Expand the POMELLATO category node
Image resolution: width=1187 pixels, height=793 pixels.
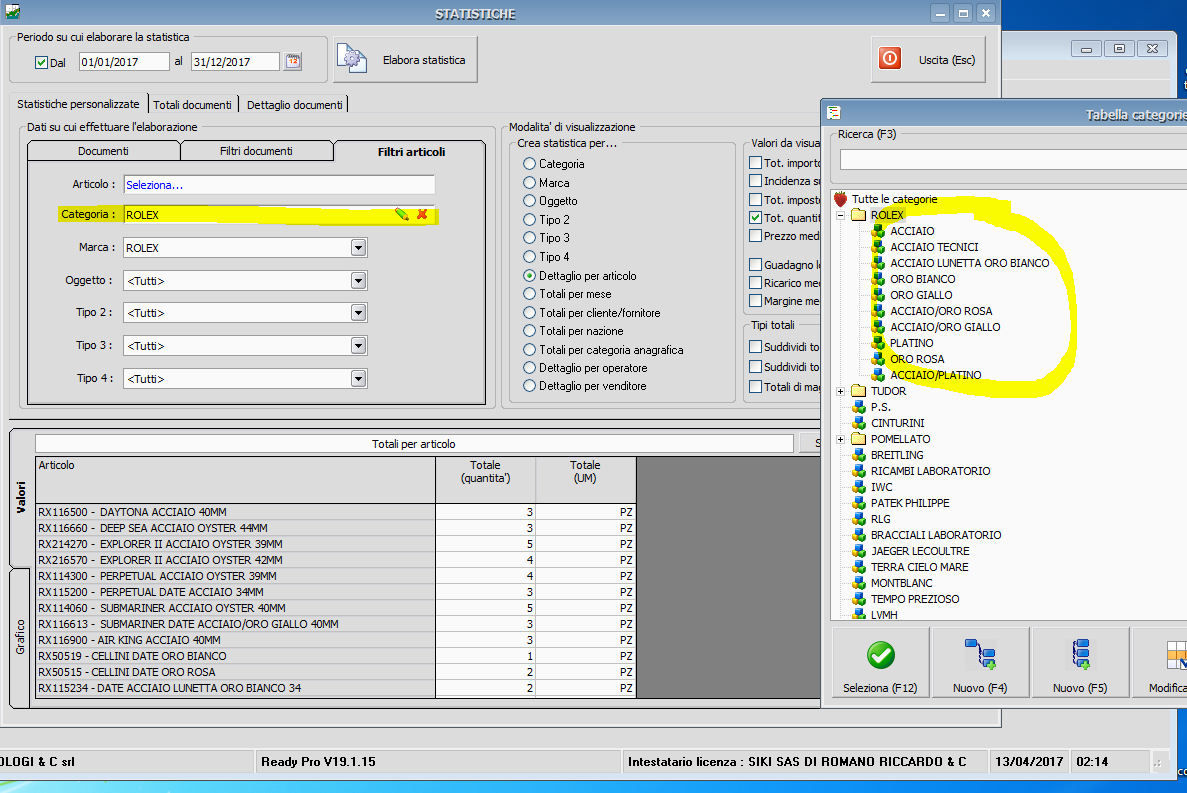pyautogui.click(x=840, y=440)
